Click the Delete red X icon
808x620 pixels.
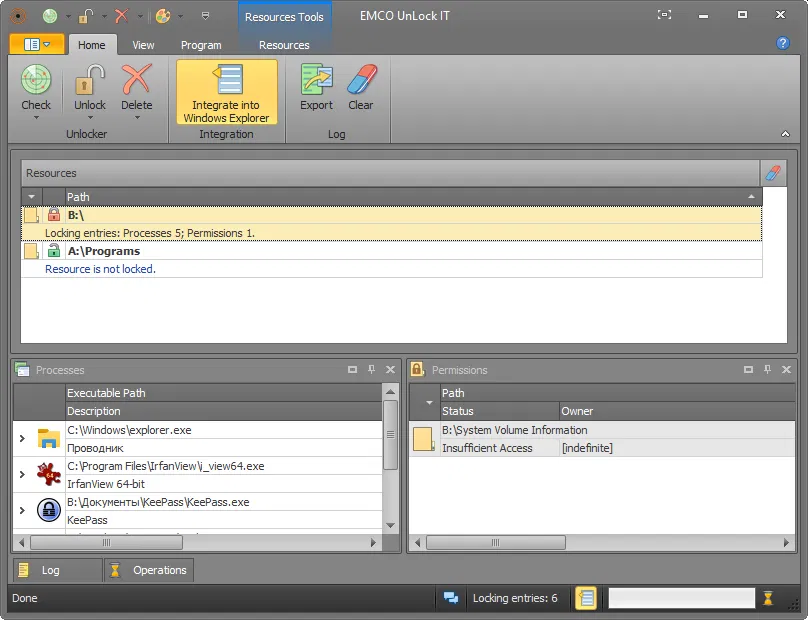click(x=137, y=80)
